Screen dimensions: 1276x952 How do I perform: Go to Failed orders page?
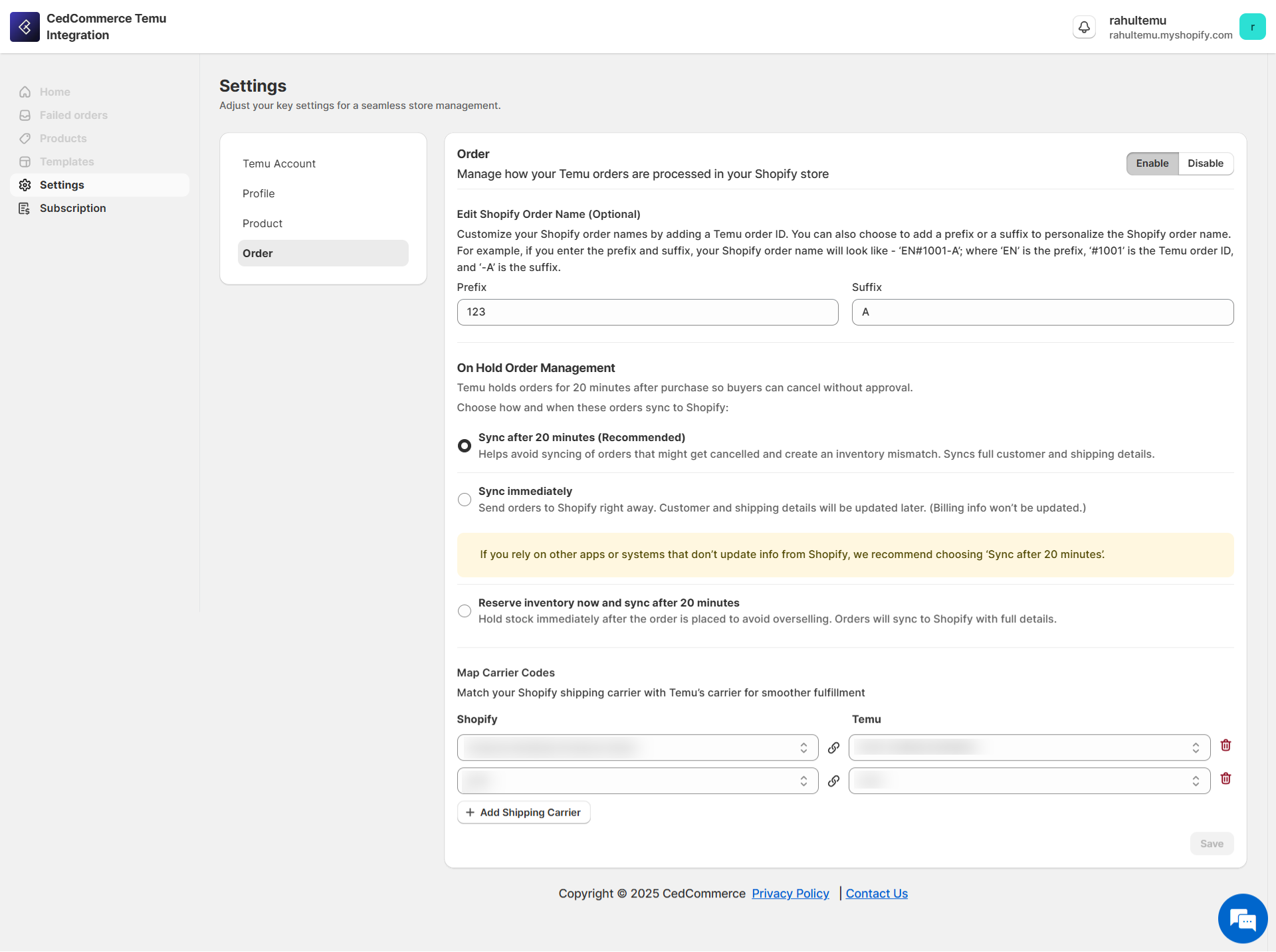(100, 115)
